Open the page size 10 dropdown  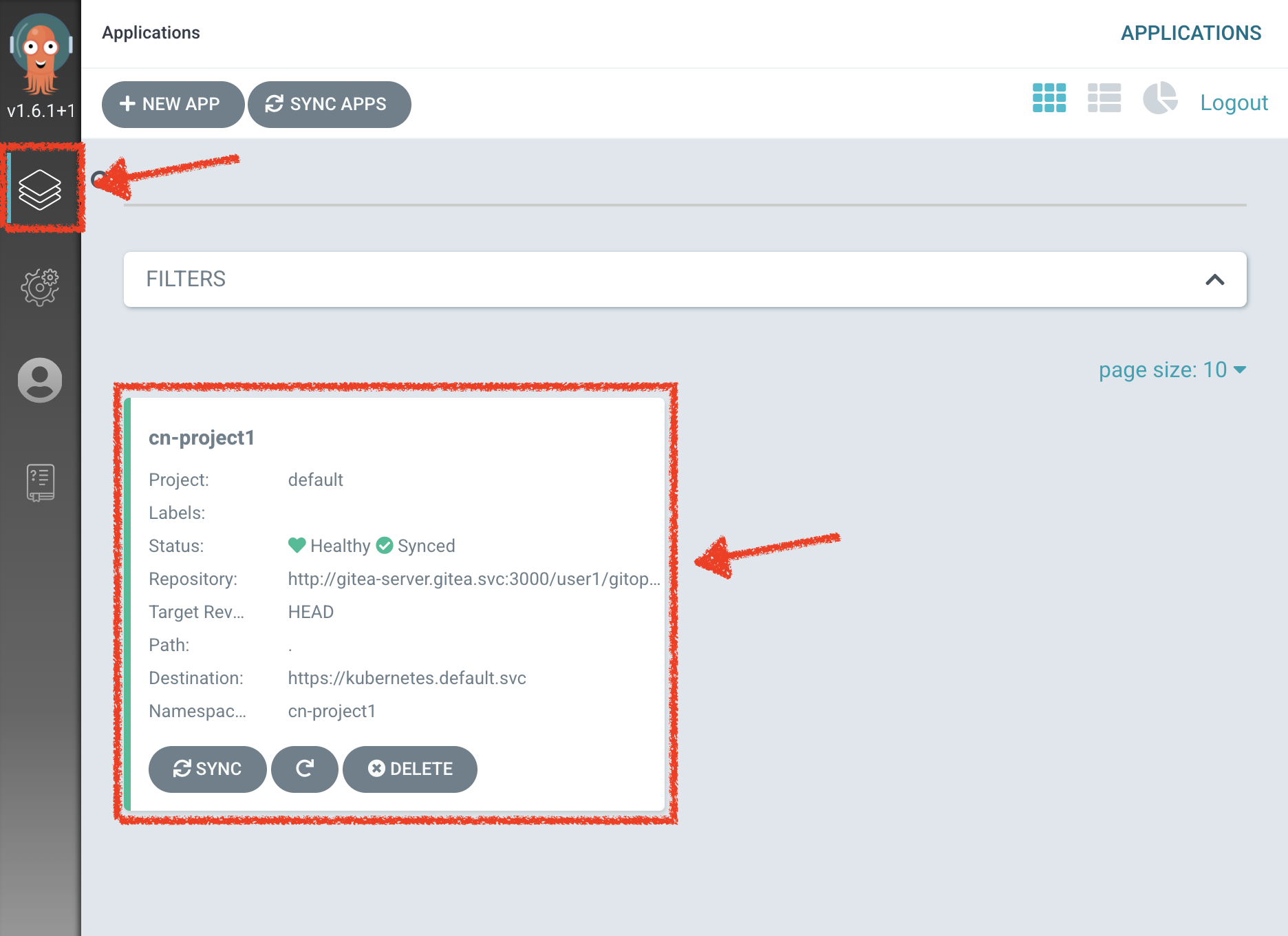1172,370
